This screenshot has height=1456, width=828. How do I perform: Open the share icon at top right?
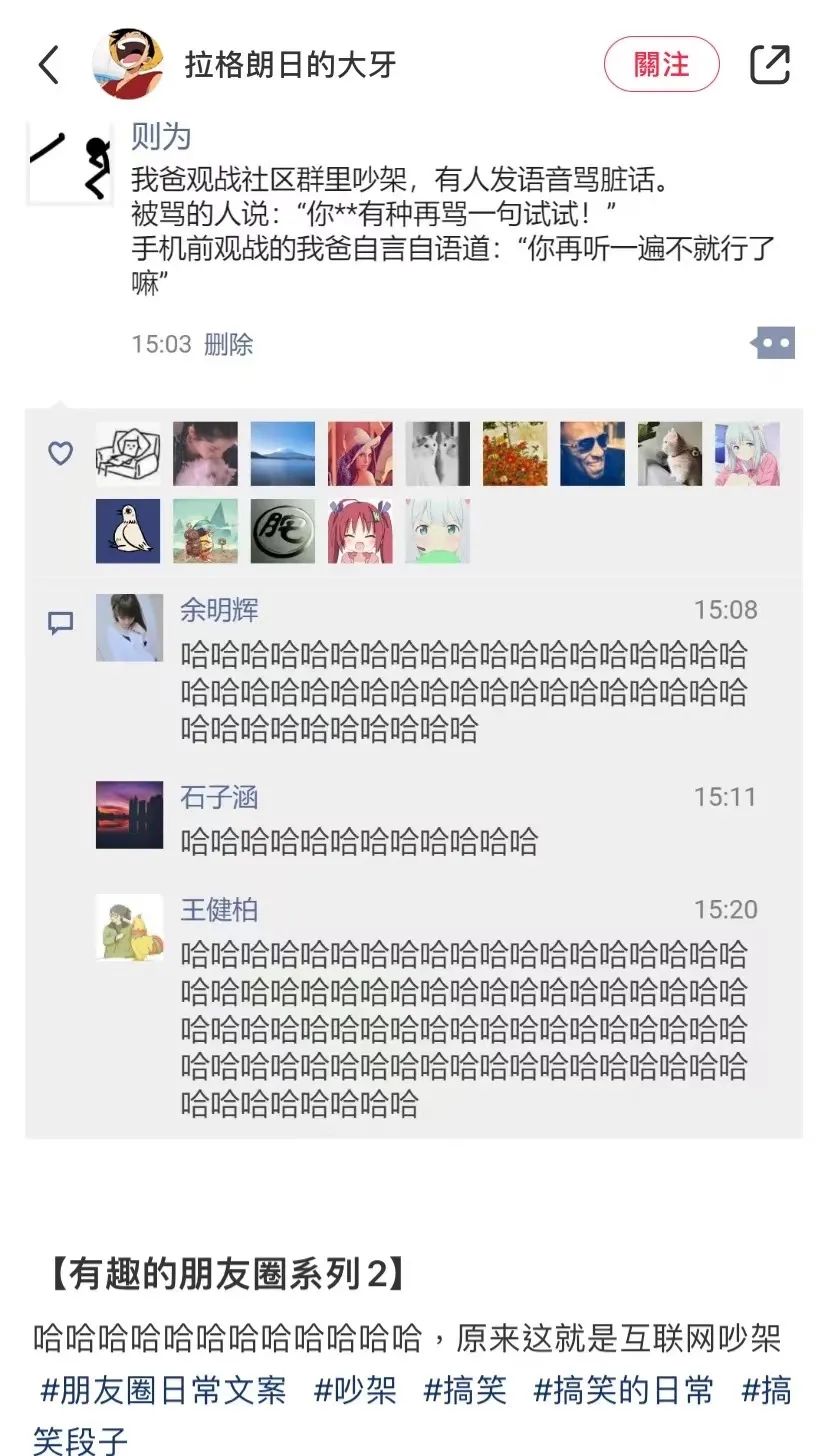tap(770, 65)
